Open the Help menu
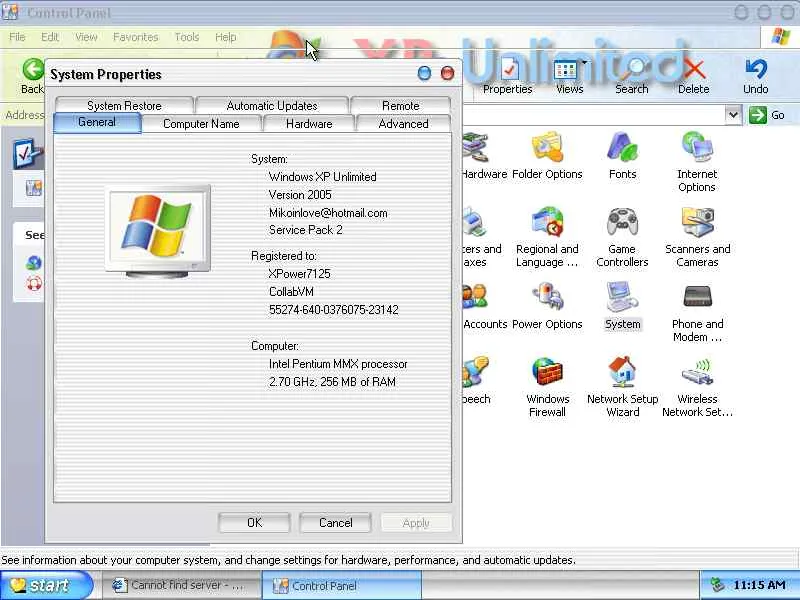The image size is (800, 600). tap(226, 37)
